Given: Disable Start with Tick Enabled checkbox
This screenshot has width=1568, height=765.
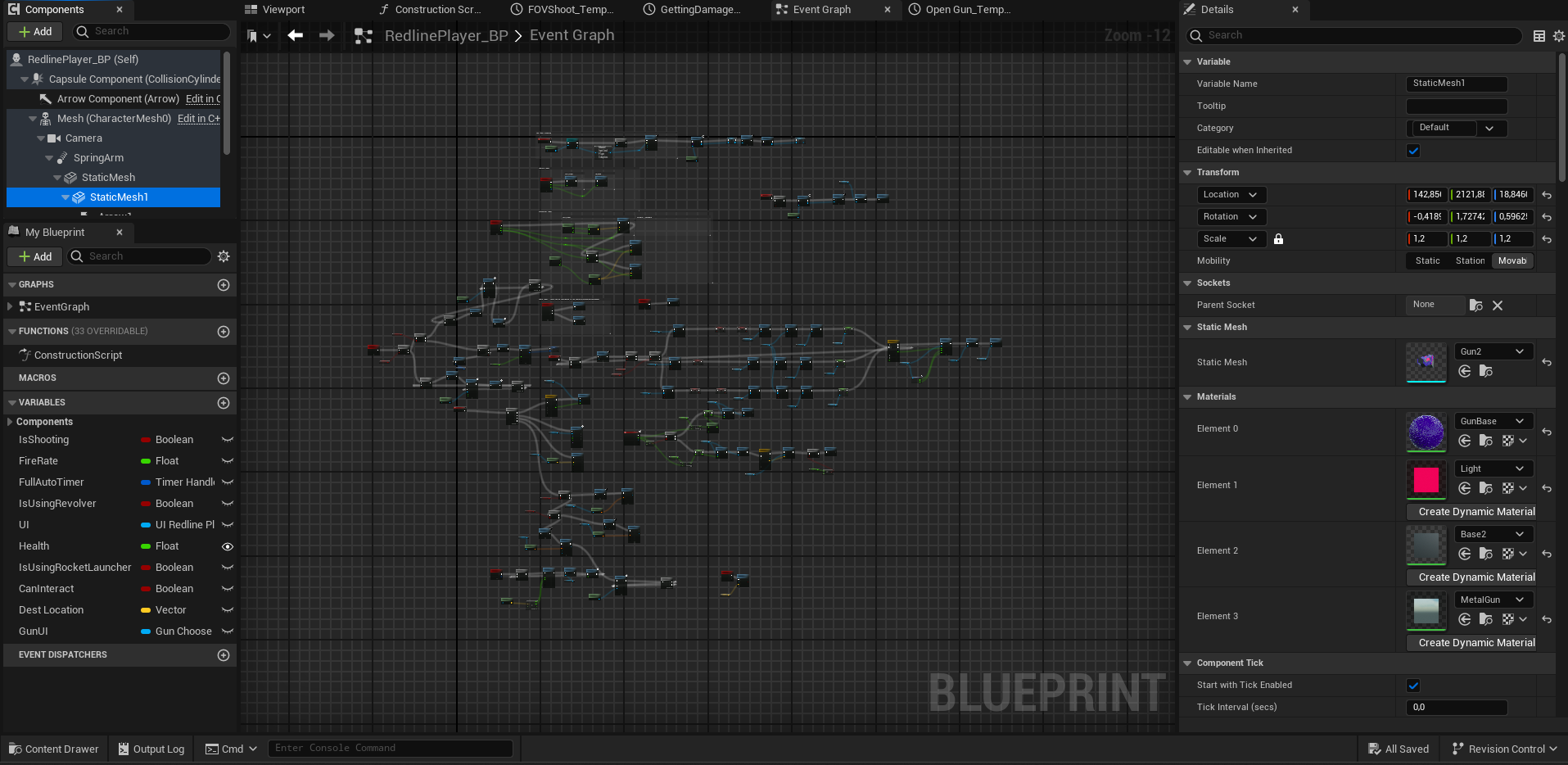Looking at the screenshot, I should pos(1413,686).
